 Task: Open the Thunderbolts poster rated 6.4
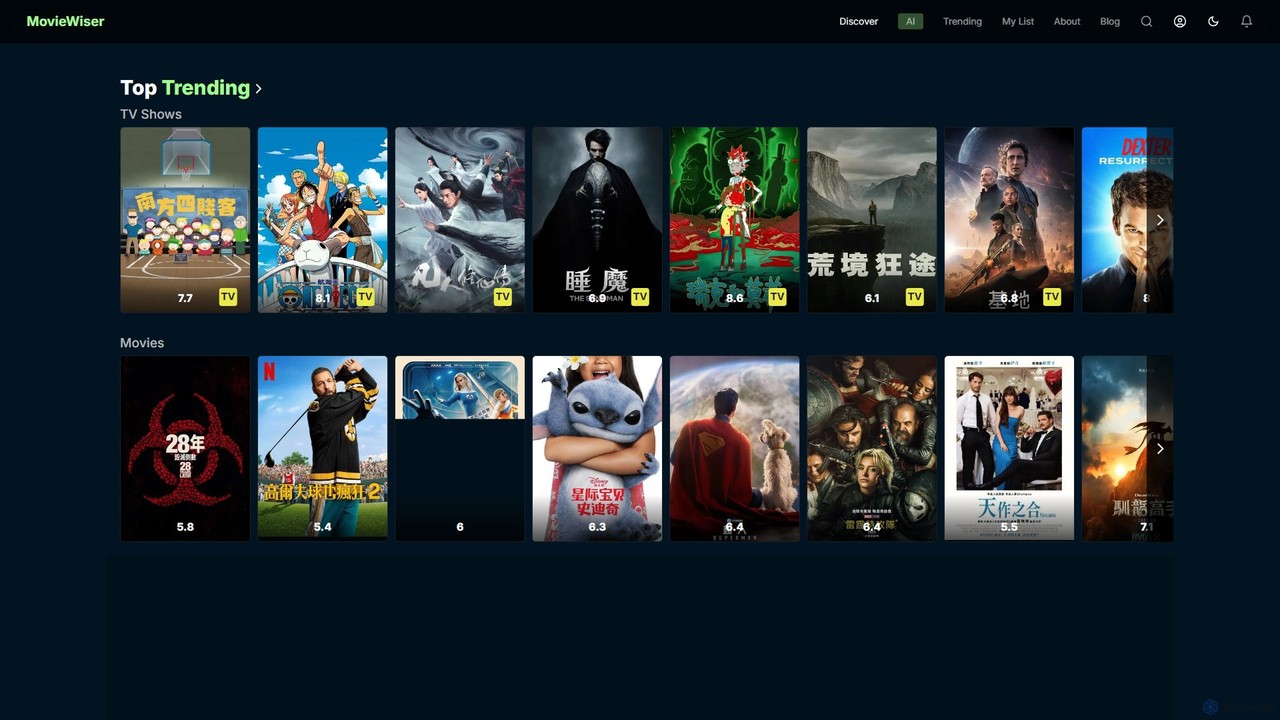872,449
